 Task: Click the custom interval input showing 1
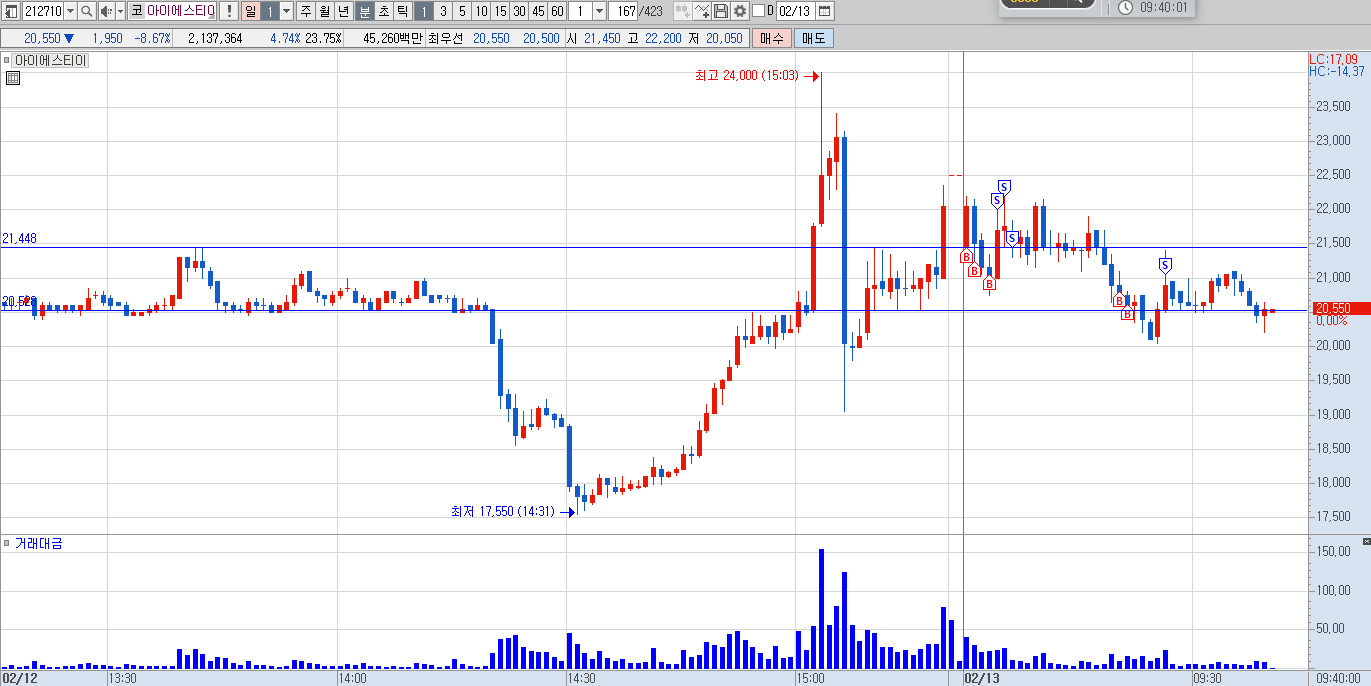pyautogui.click(x=581, y=11)
